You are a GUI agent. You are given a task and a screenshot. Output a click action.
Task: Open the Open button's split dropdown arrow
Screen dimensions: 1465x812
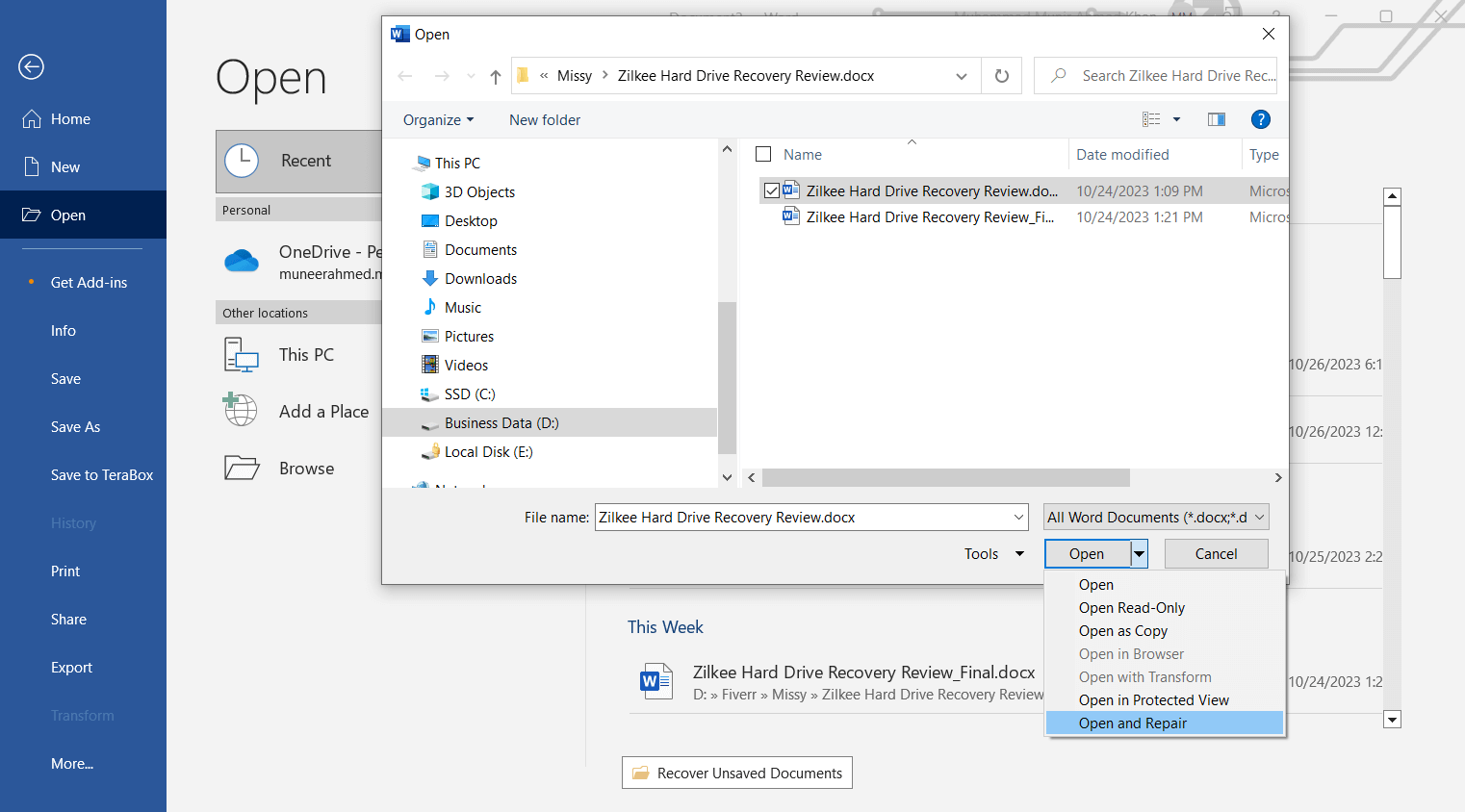[x=1138, y=553]
